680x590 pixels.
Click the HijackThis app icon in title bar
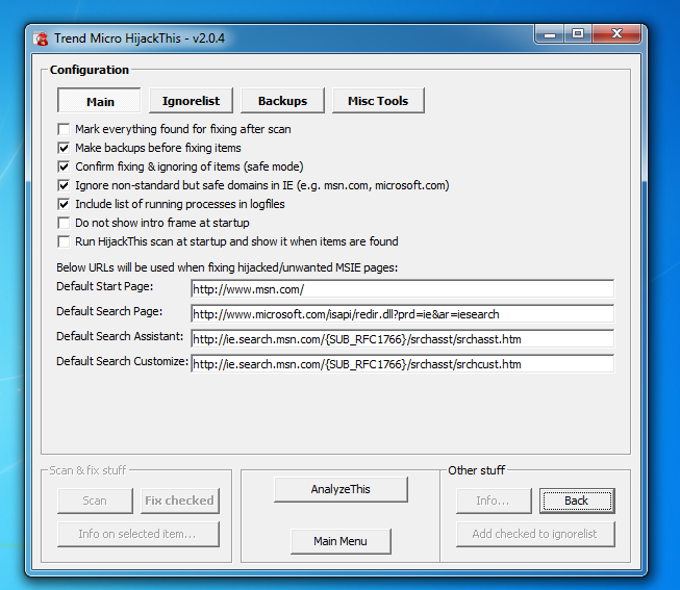[41, 39]
